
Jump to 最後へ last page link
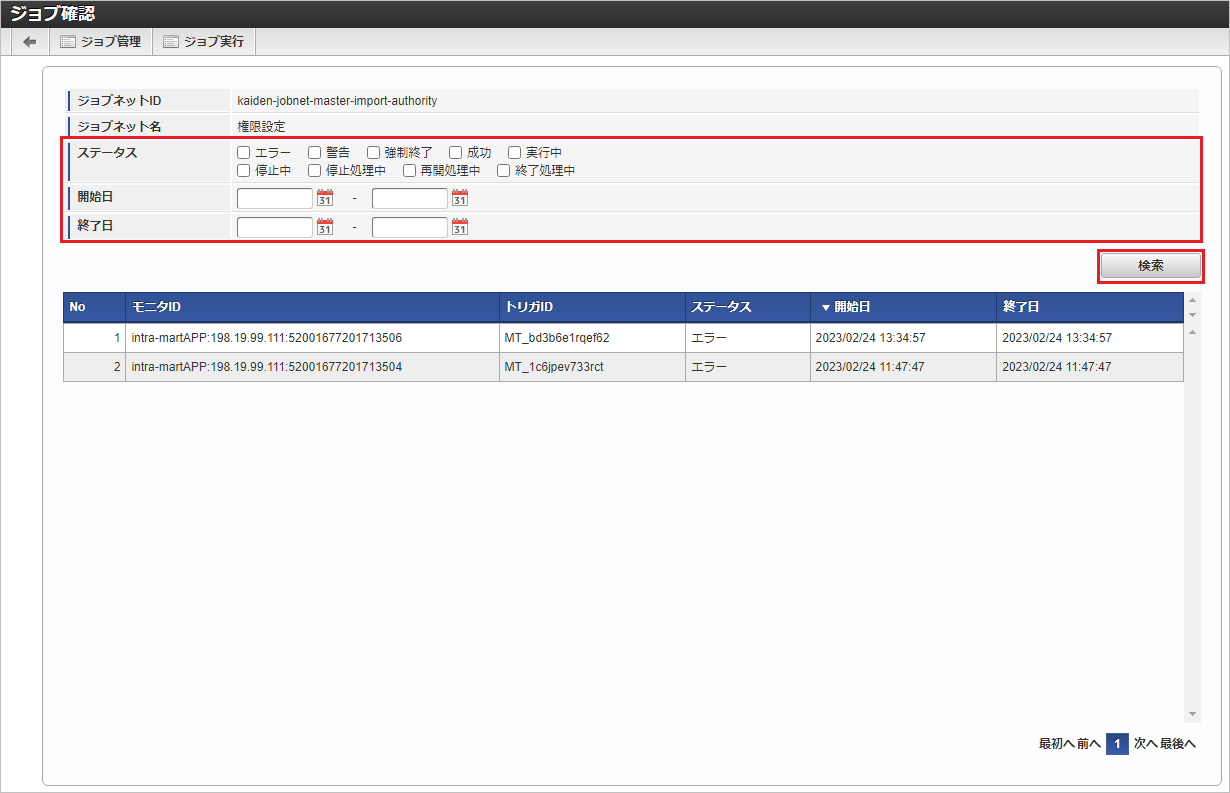point(1178,744)
